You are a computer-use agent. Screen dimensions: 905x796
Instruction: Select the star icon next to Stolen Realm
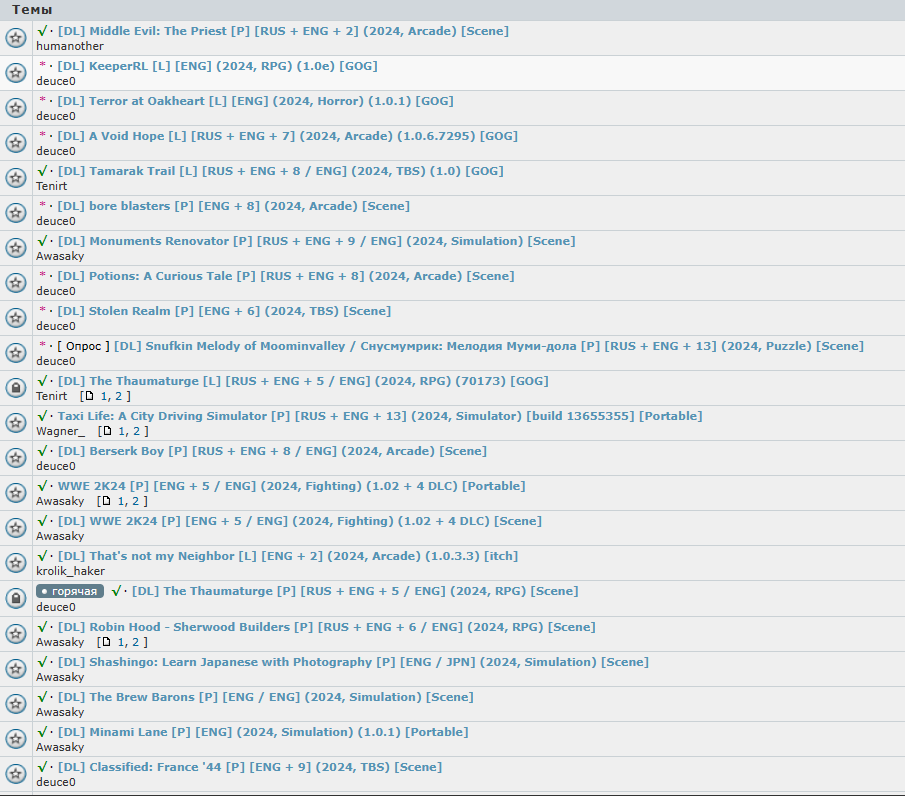tap(16, 318)
